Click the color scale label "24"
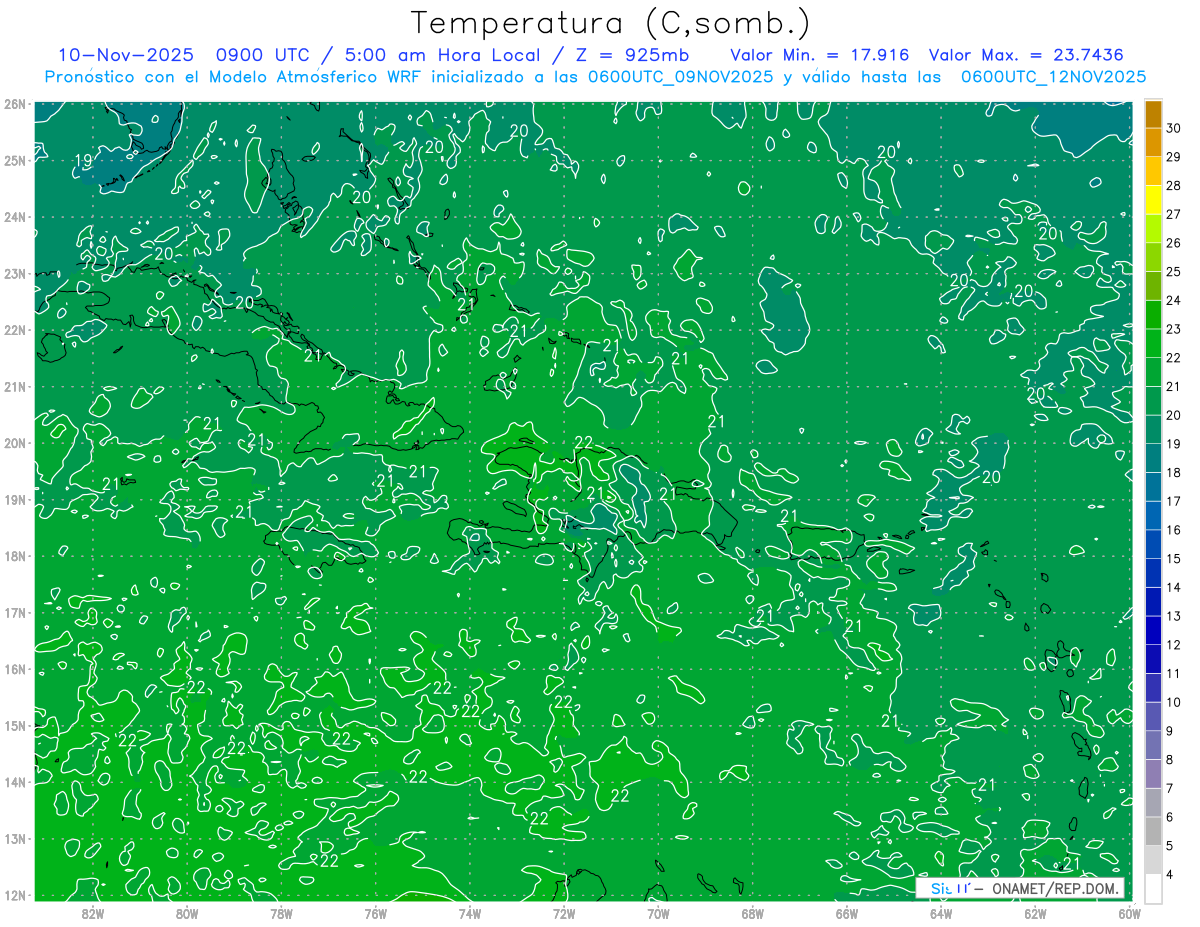 (1173, 300)
